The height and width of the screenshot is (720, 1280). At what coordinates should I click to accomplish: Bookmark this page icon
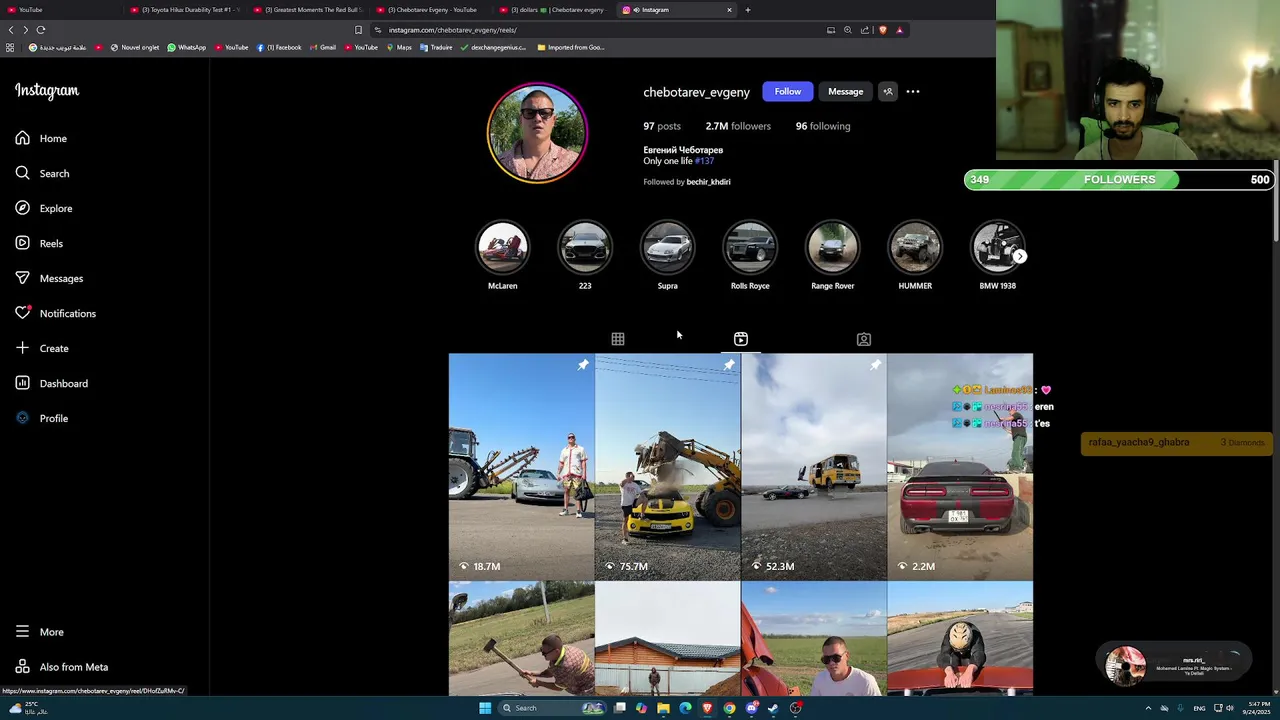point(358,30)
